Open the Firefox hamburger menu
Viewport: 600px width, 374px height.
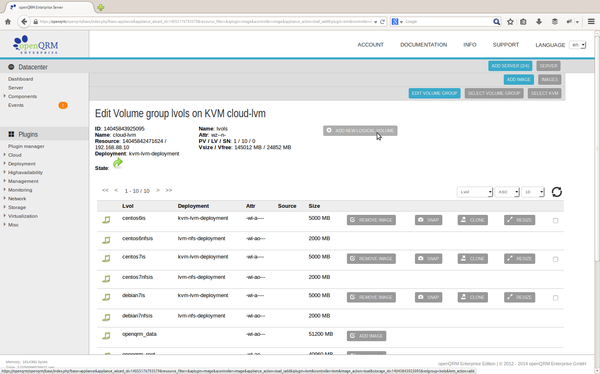591,22
